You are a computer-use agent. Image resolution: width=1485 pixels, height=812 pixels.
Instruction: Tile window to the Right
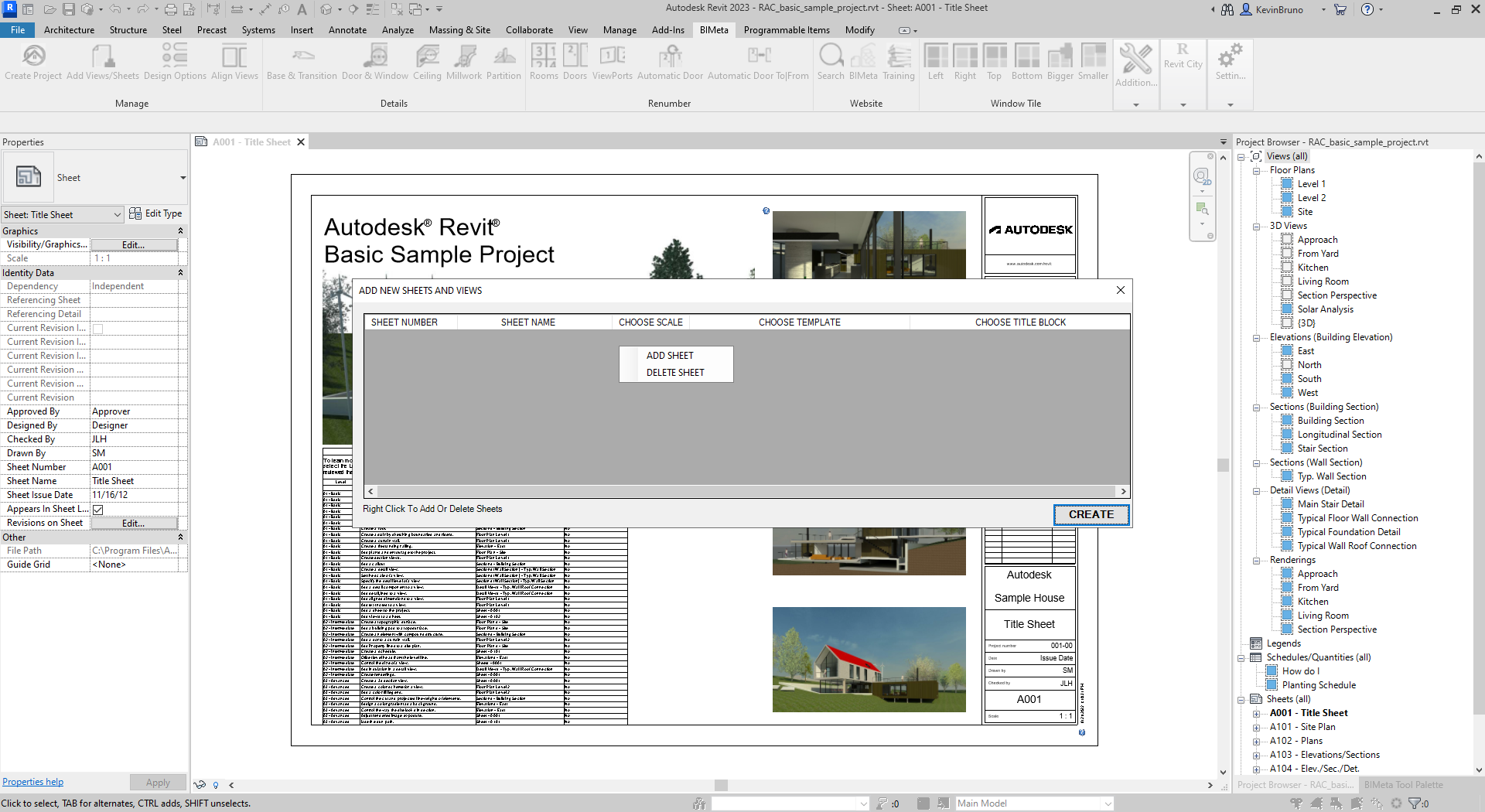point(965,62)
